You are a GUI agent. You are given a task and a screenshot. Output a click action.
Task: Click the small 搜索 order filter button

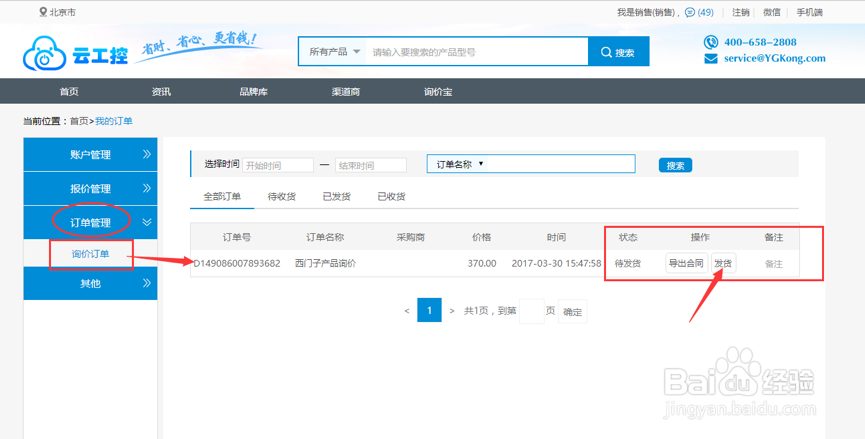675,165
